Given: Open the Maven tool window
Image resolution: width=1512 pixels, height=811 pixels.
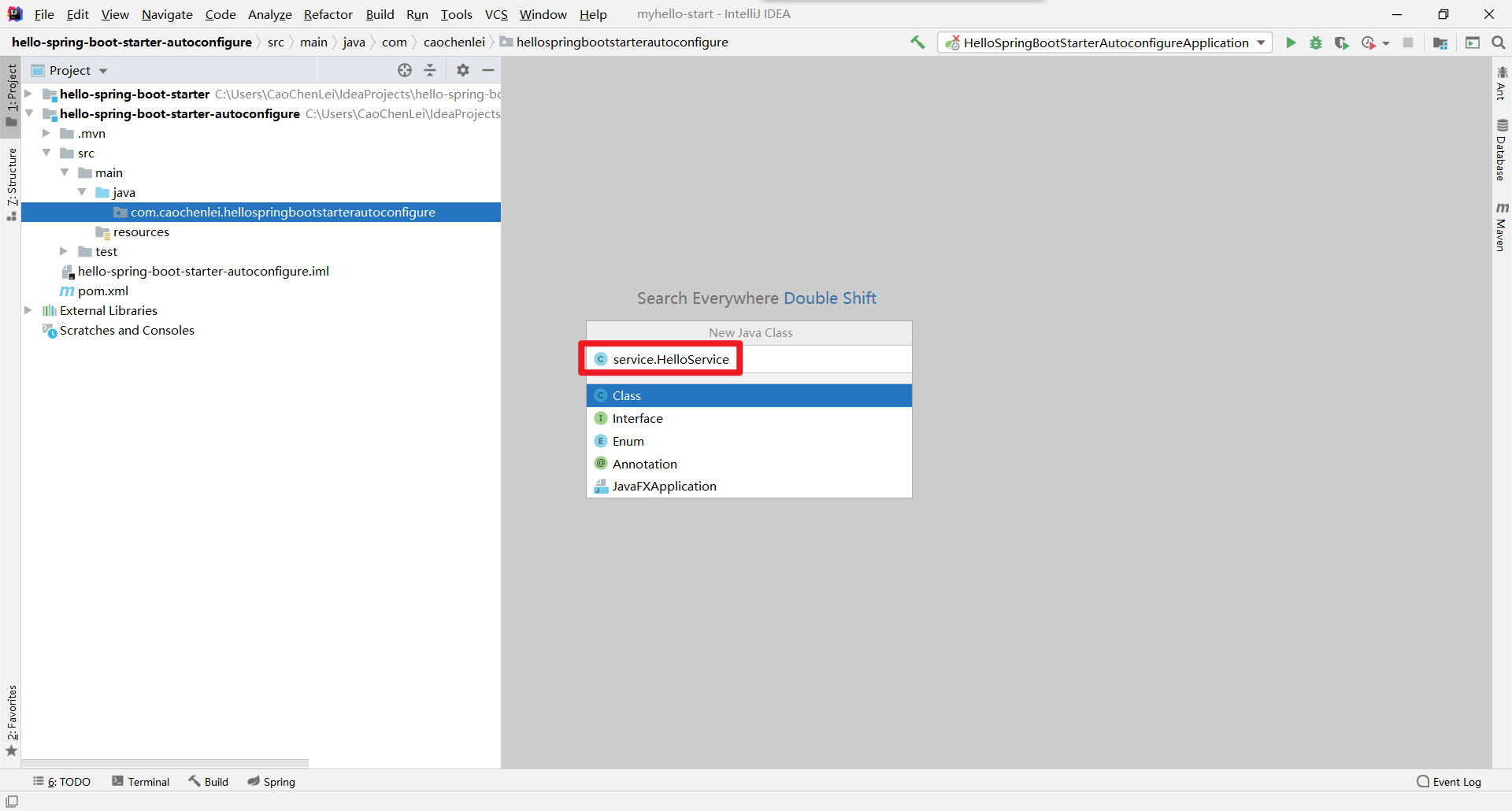Looking at the screenshot, I should click(x=1502, y=228).
